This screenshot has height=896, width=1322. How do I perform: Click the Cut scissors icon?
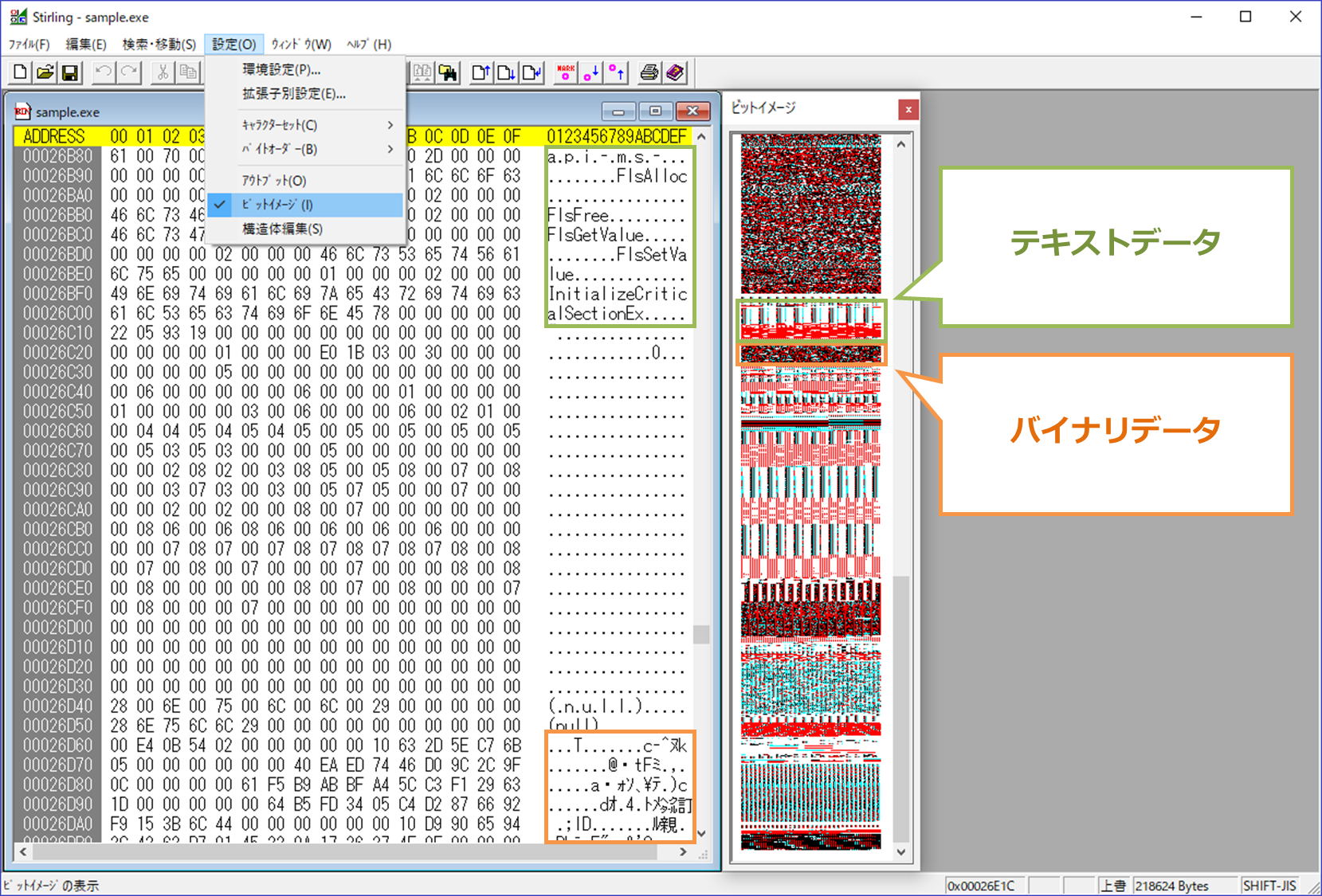pyautogui.click(x=163, y=73)
